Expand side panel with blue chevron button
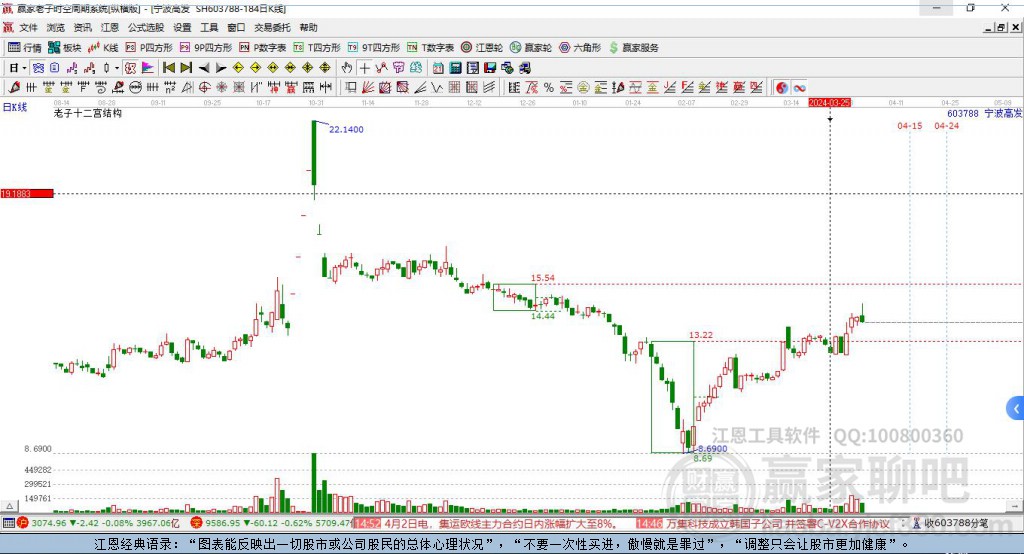The image size is (1024, 554). pos(1016,408)
